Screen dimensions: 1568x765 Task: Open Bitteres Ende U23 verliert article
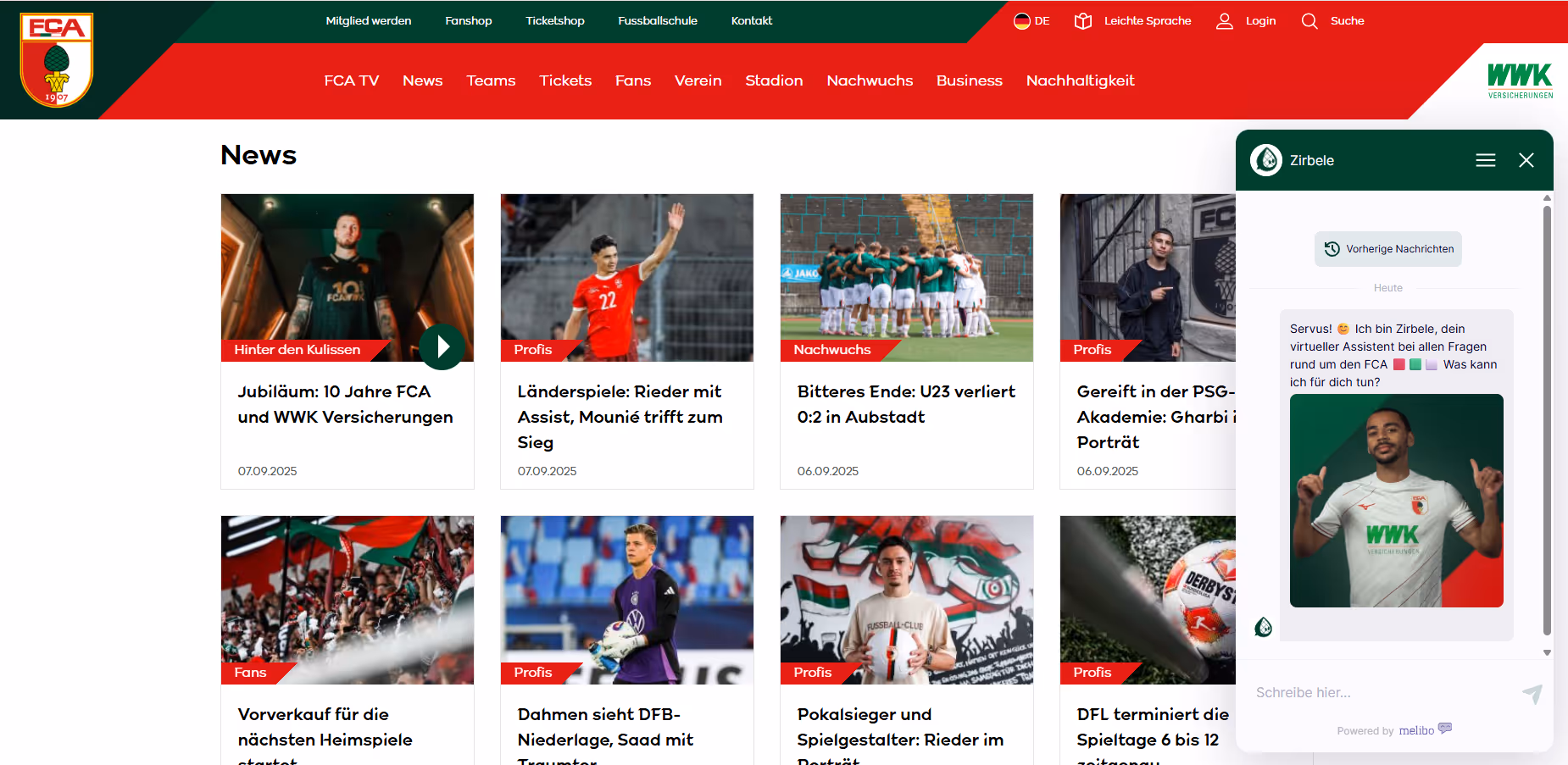(x=906, y=404)
